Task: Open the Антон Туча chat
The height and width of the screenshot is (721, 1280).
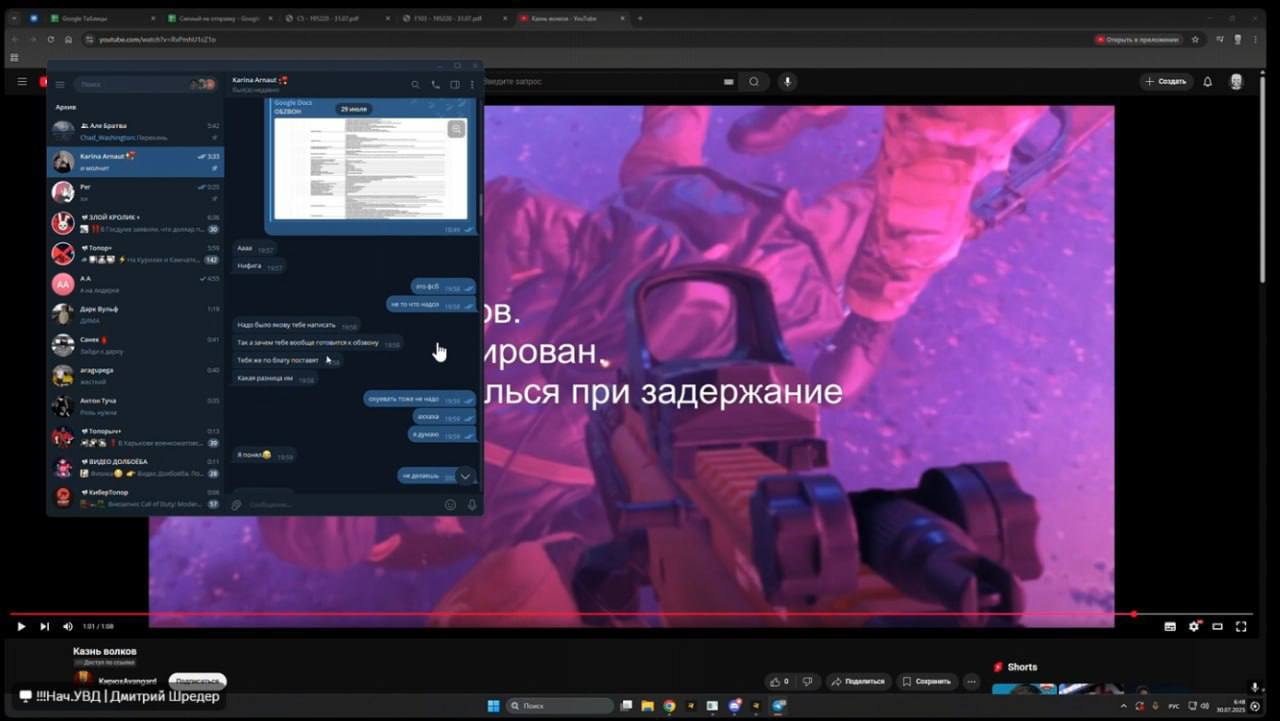Action: 135,406
